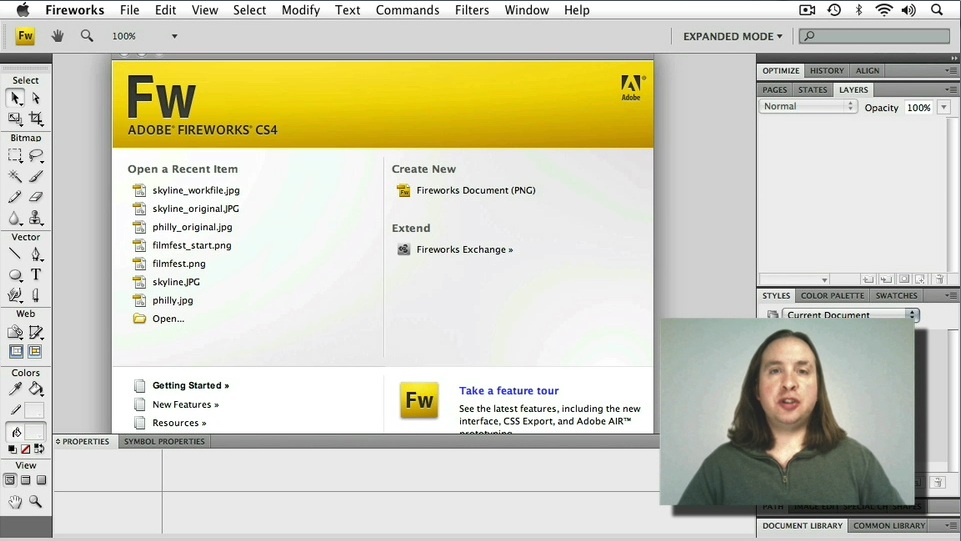This screenshot has width=961, height=541.
Task: Click the New Sub Layer icon in Layers panel
Action: (x=886, y=279)
